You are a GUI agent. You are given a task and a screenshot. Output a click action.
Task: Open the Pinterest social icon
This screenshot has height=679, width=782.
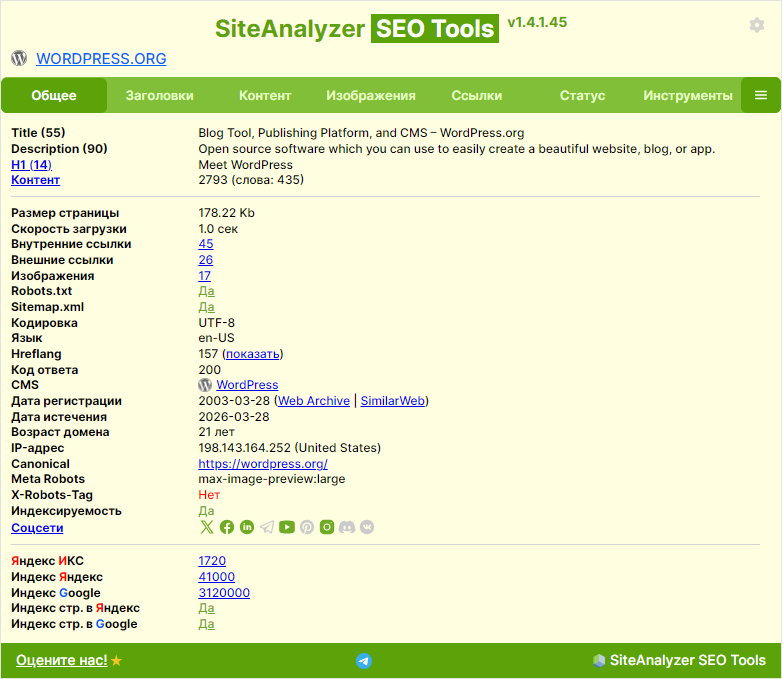(307, 527)
